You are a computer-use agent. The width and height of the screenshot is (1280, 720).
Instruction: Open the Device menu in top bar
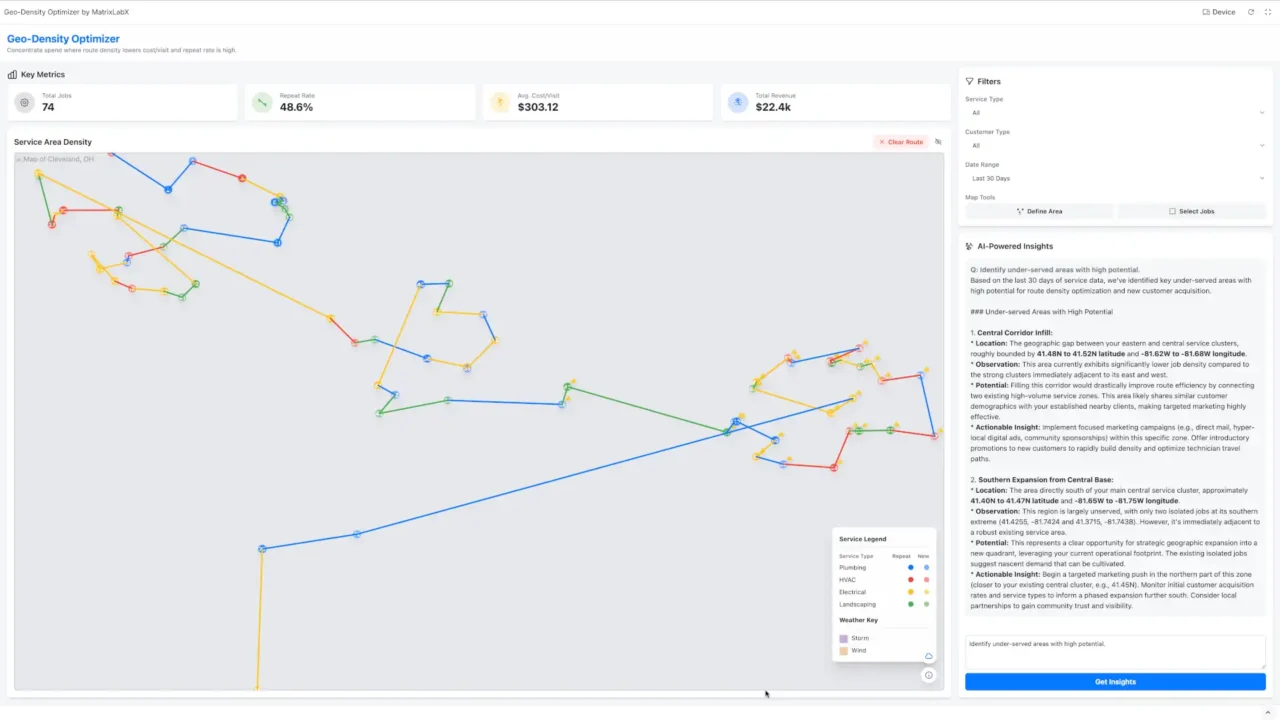tap(1218, 12)
